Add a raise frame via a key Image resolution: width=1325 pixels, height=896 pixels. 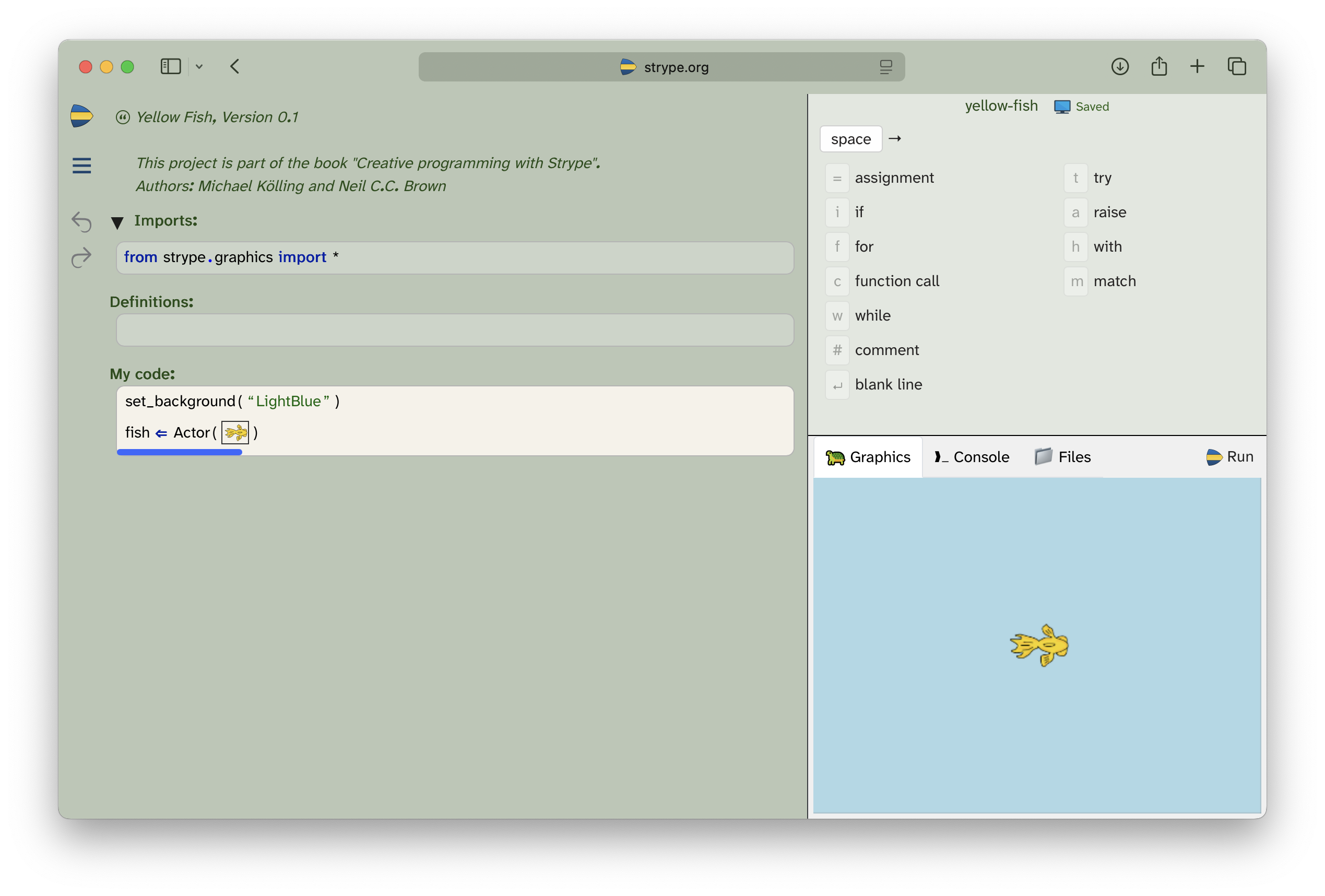(x=1076, y=212)
